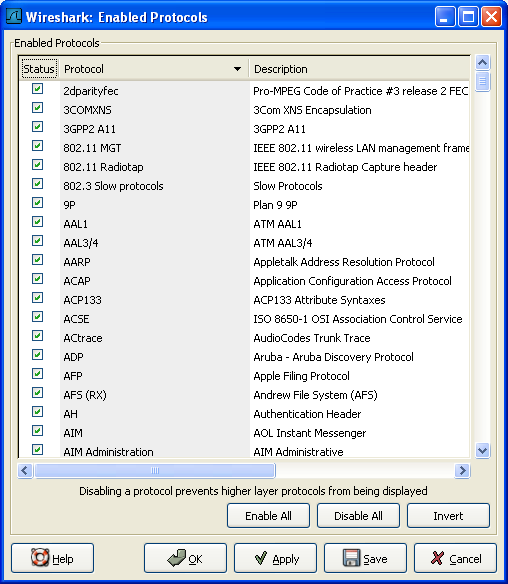Image resolution: width=508 pixels, height=584 pixels.
Task: Toggle the AAL3/4 checkbox
Action: coord(37,241)
